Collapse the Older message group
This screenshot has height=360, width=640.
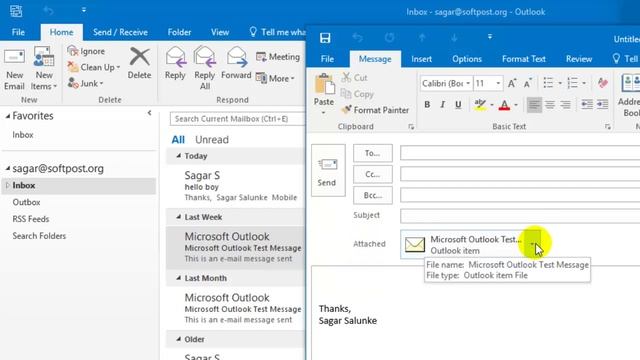[x=178, y=339]
